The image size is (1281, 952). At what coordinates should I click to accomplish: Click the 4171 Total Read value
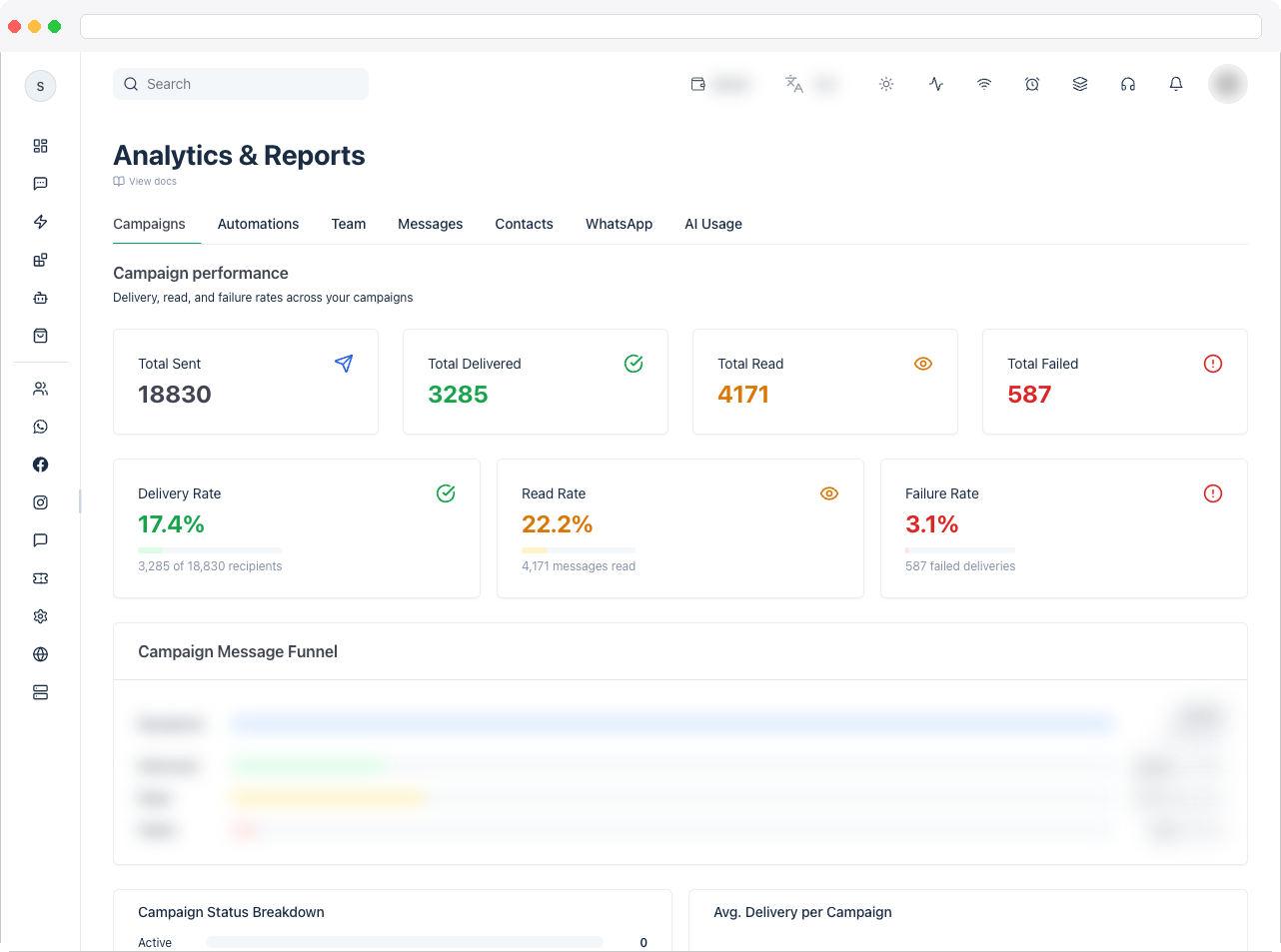pyautogui.click(x=743, y=395)
